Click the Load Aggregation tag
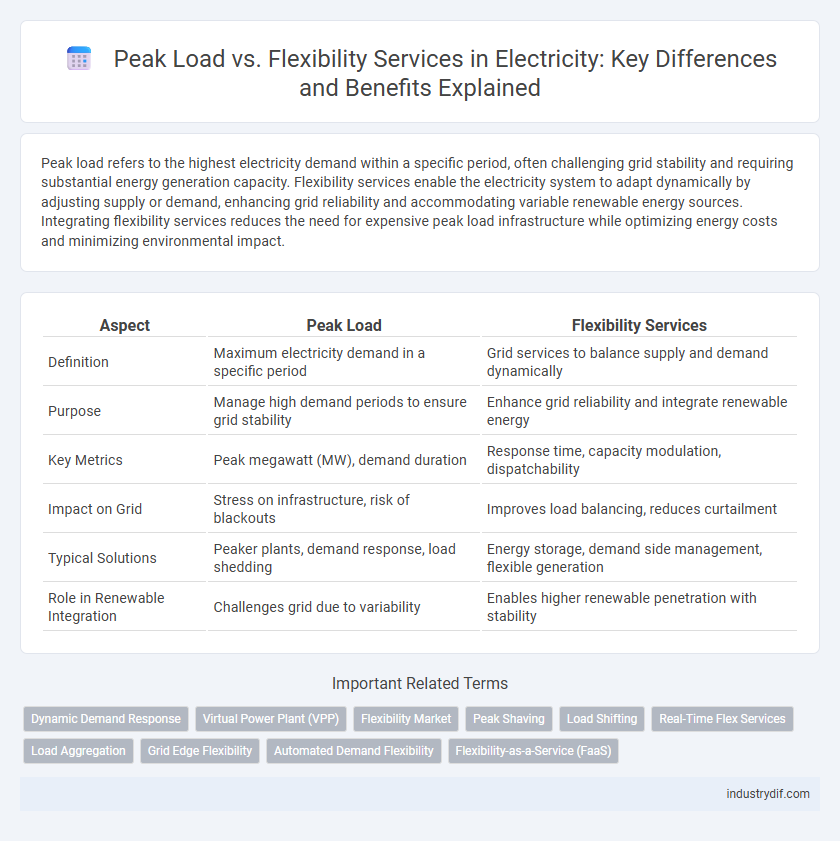This screenshot has height=841, width=840. [78, 750]
